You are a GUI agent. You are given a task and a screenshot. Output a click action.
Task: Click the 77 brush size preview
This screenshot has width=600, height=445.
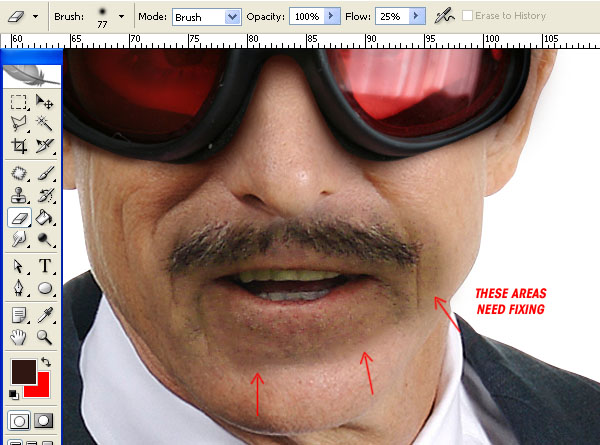click(x=102, y=18)
